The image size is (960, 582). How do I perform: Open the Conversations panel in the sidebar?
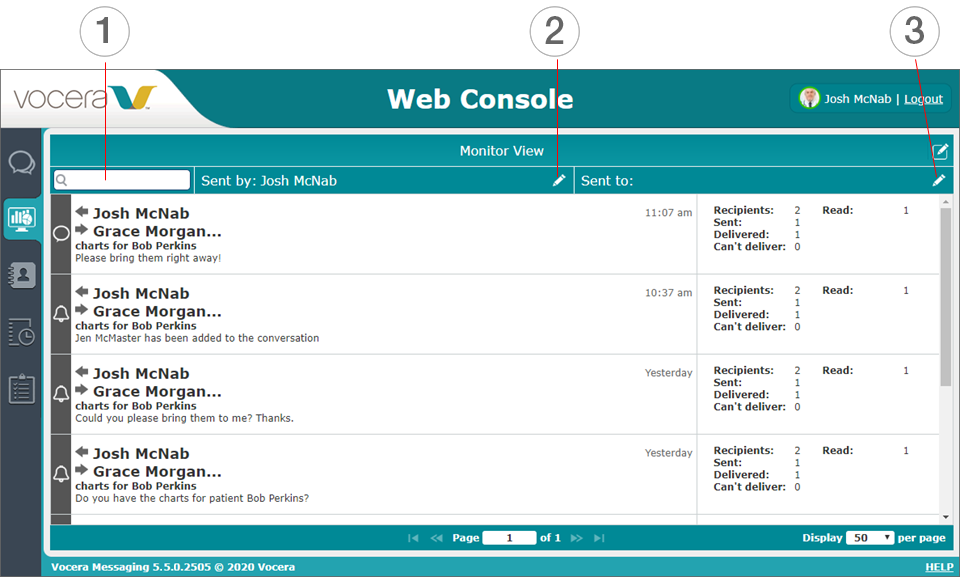click(x=22, y=164)
